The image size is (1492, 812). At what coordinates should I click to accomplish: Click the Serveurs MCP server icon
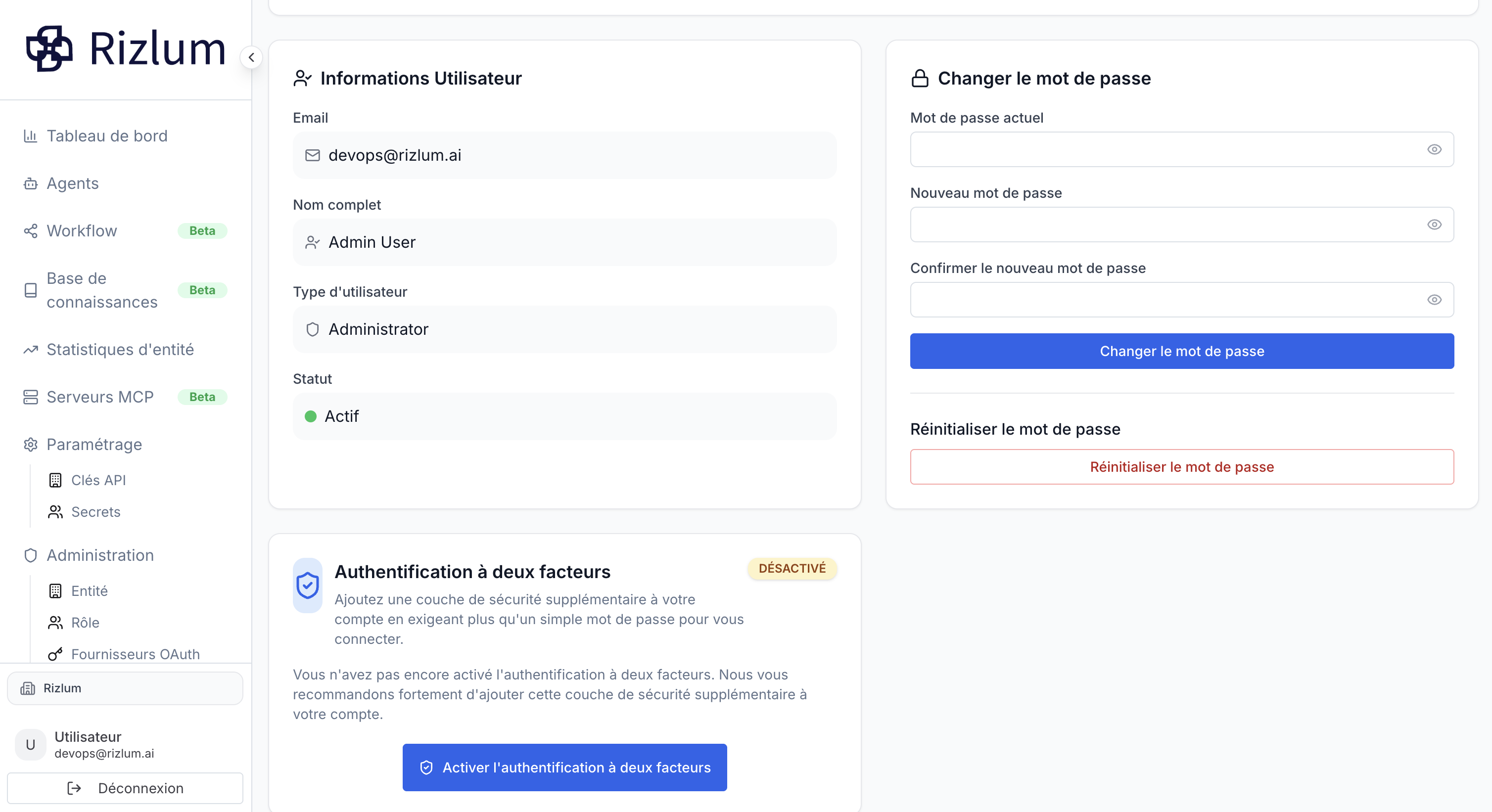[31, 397]
